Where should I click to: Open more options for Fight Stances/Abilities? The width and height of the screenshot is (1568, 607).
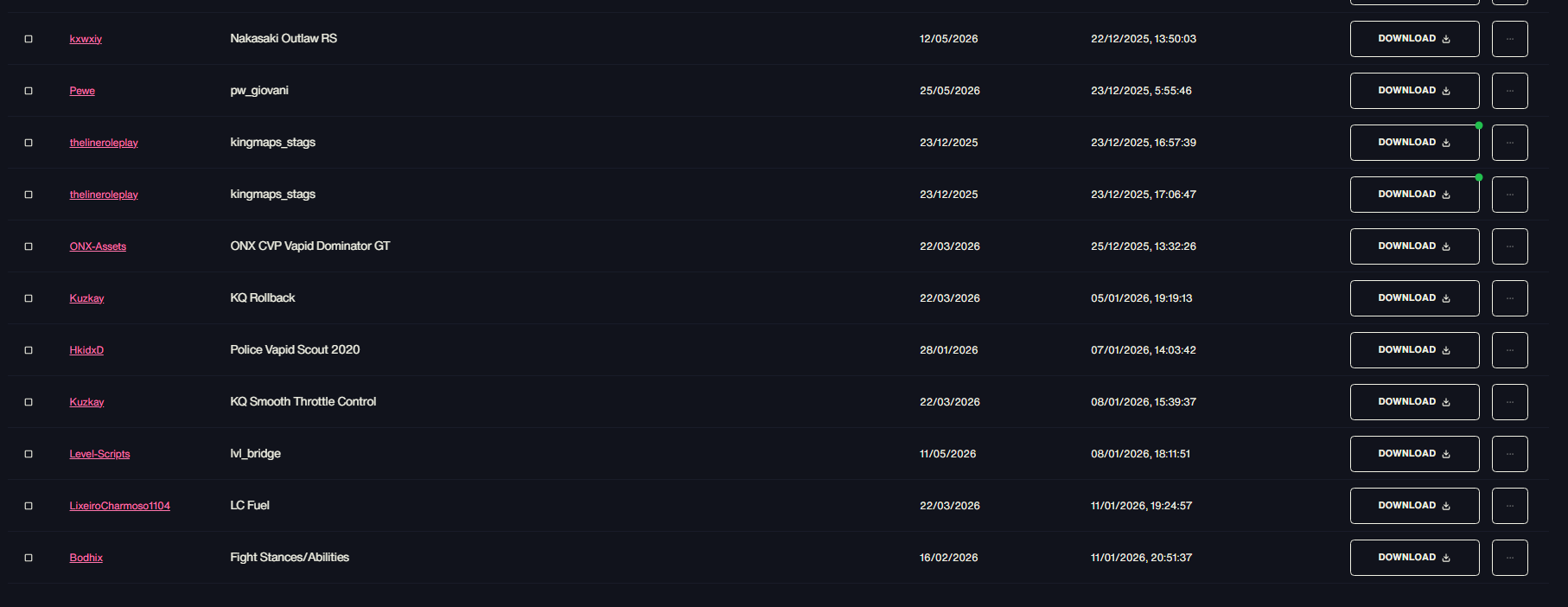1509,558
